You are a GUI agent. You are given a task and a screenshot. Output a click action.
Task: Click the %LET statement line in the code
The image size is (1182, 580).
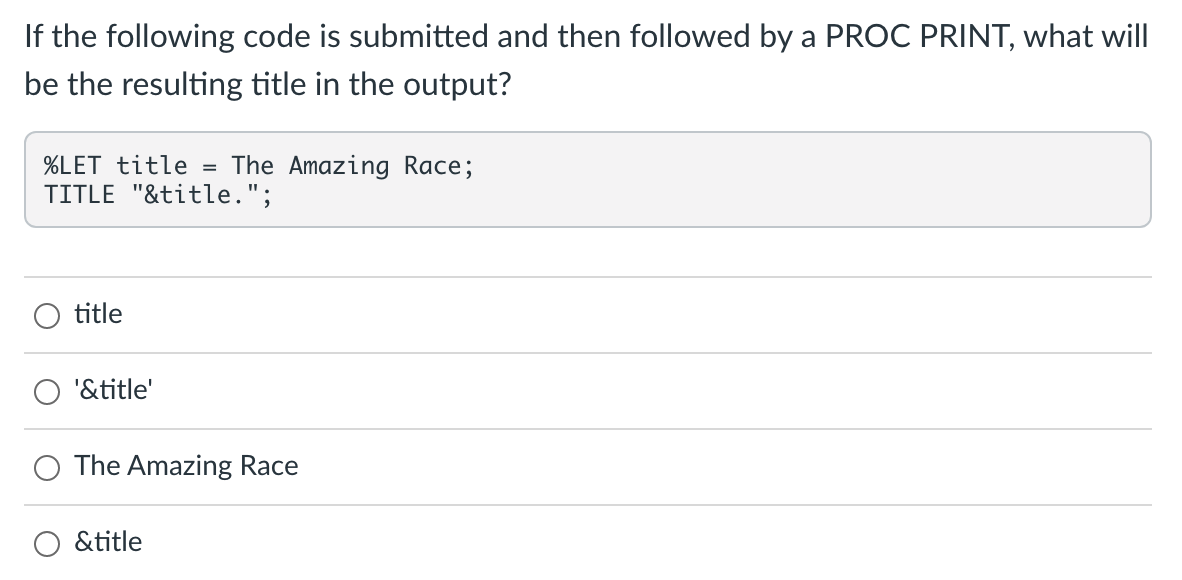[x=256, y=166]
